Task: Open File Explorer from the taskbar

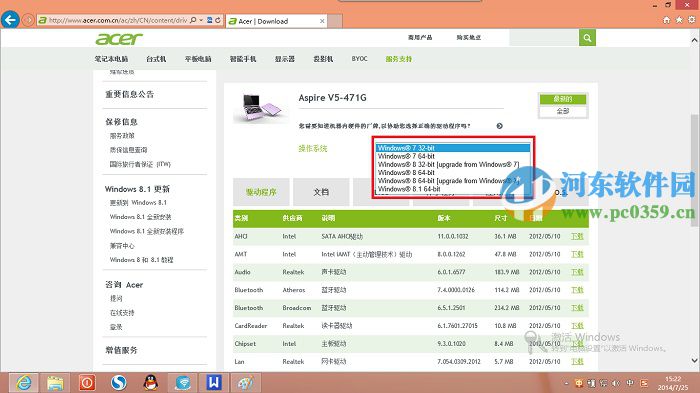Action: (55, 383)
